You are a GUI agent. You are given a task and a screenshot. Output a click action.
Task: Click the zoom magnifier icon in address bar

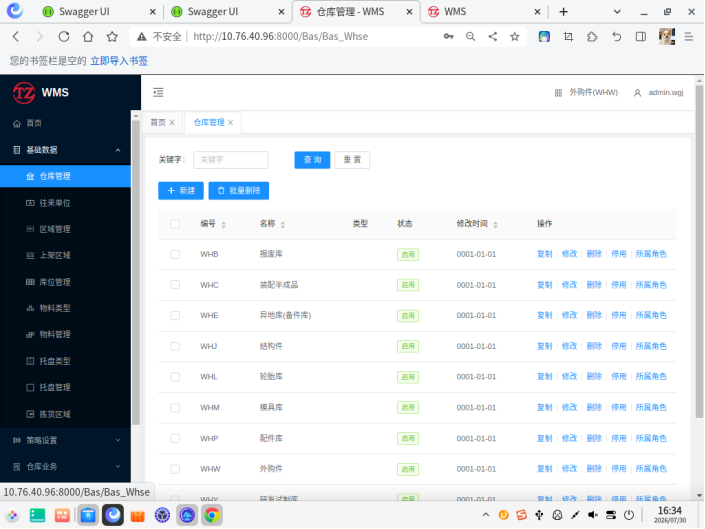470,36
